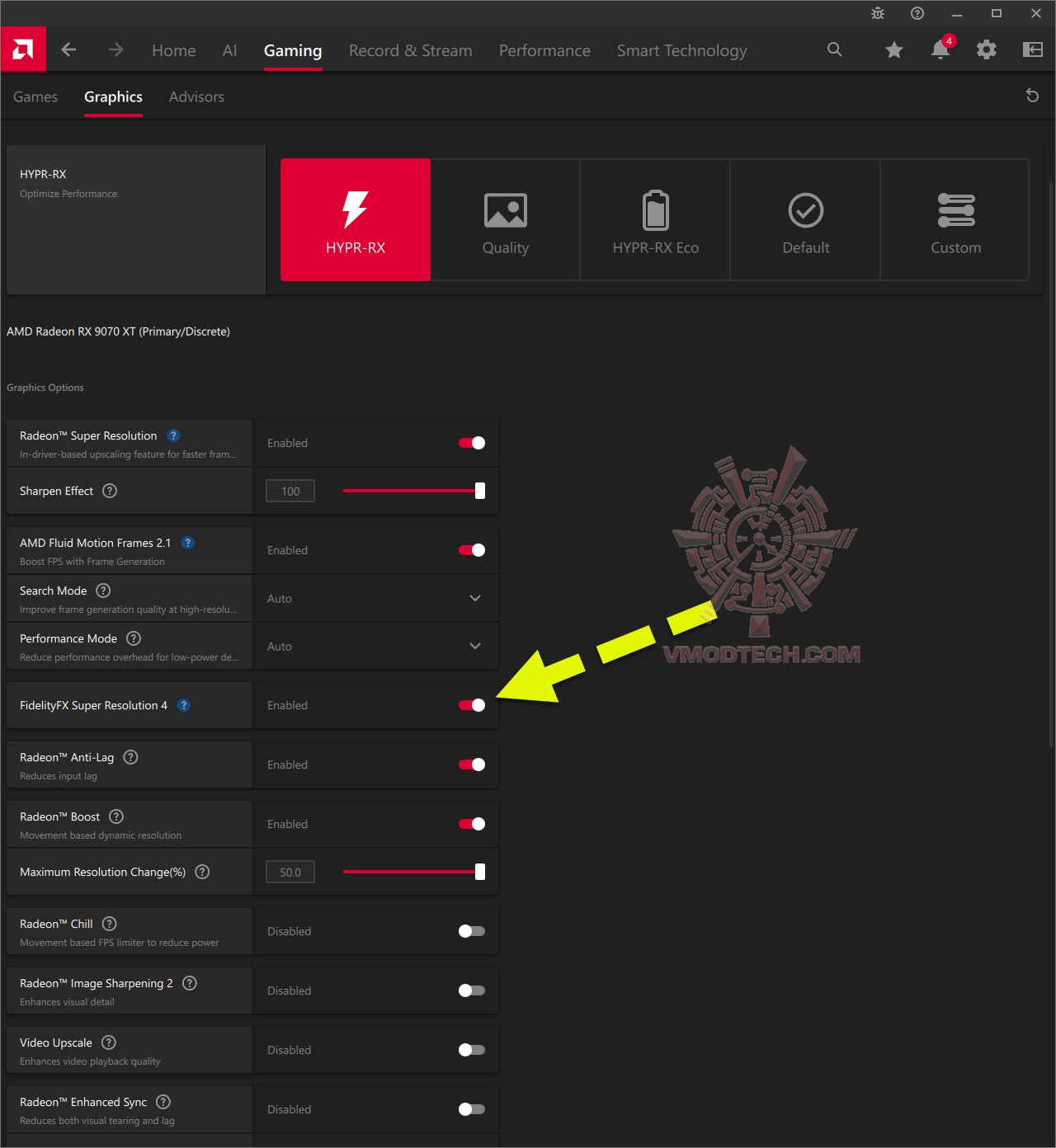Open help for Radeon Super Resolution
The height and width of the screenshot is (1148, 1056).
pyautogui.click(x=173, y=435)
